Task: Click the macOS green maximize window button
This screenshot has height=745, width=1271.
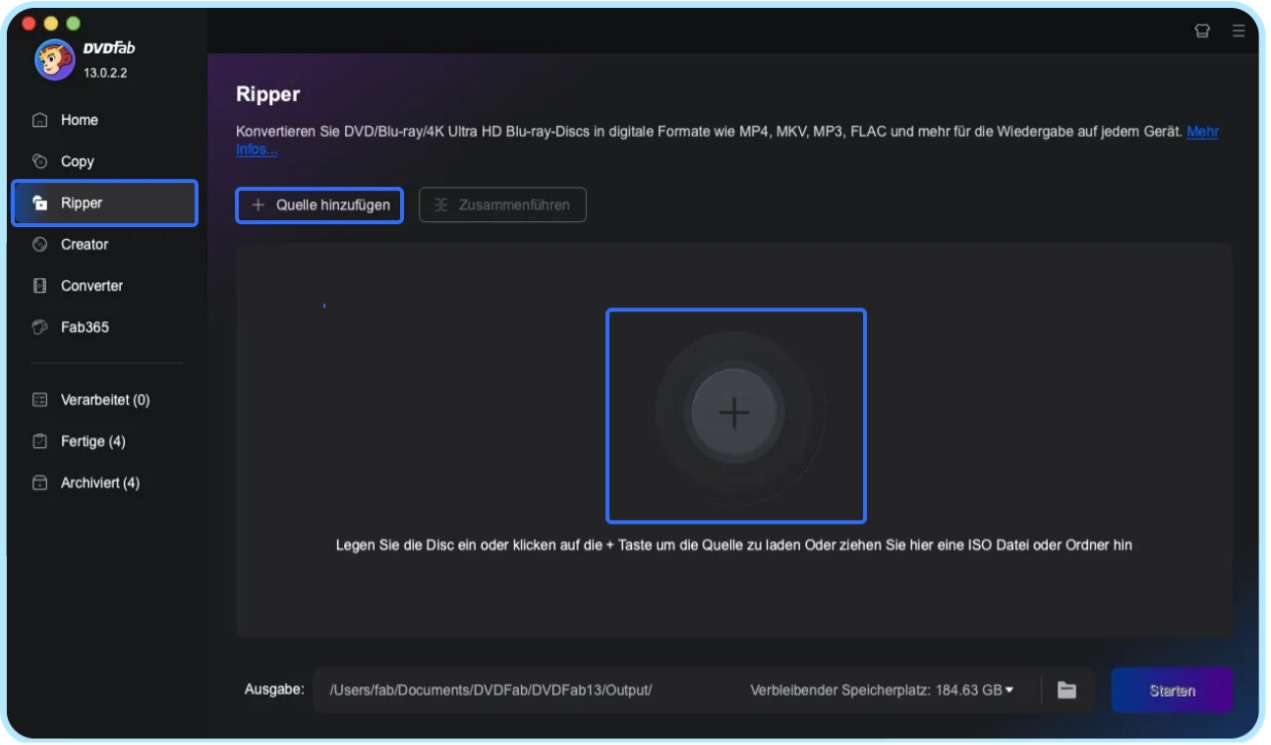Action: pyautogui.click(x=73, y=22)
